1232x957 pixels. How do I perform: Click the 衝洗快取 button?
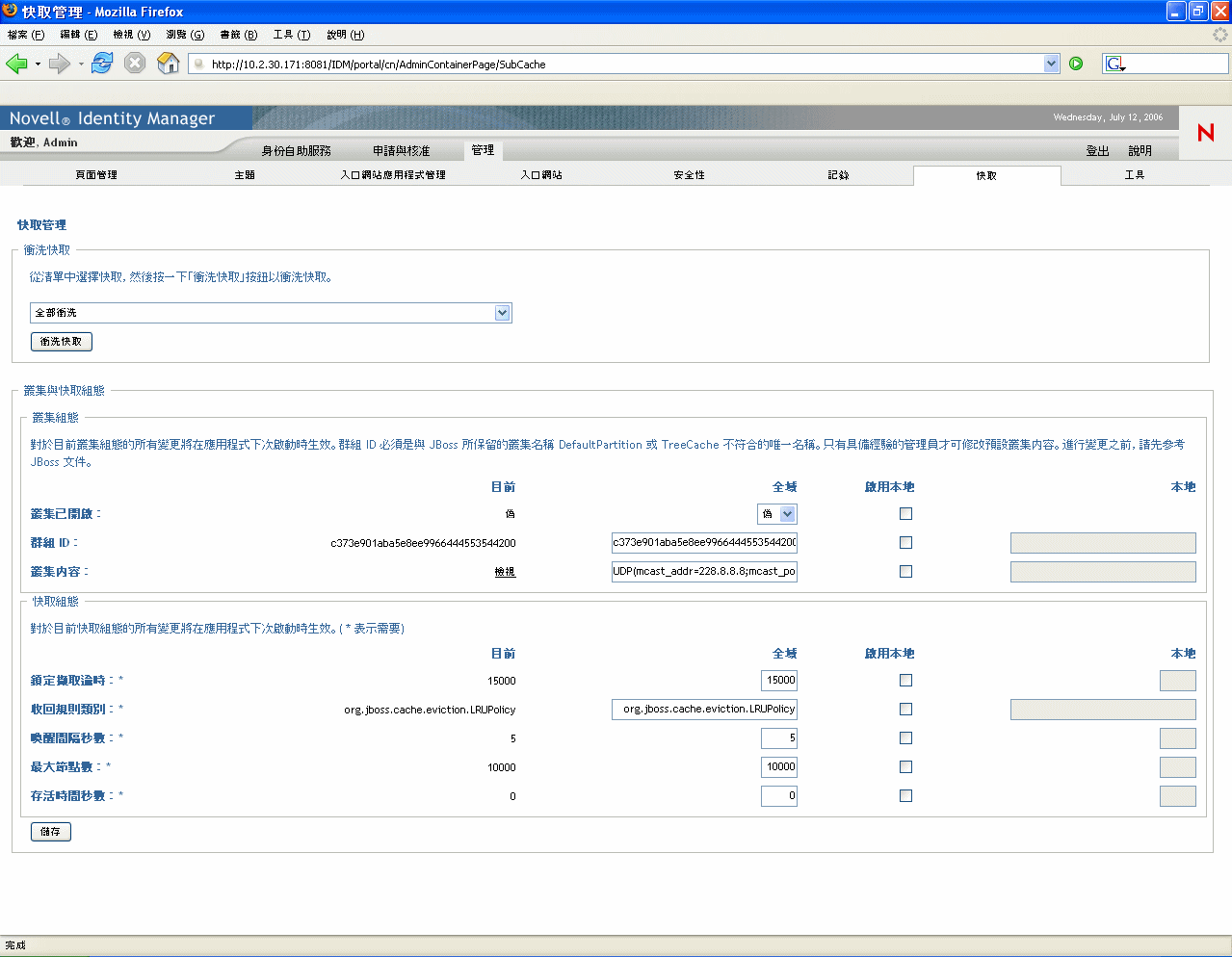(62, 342)
